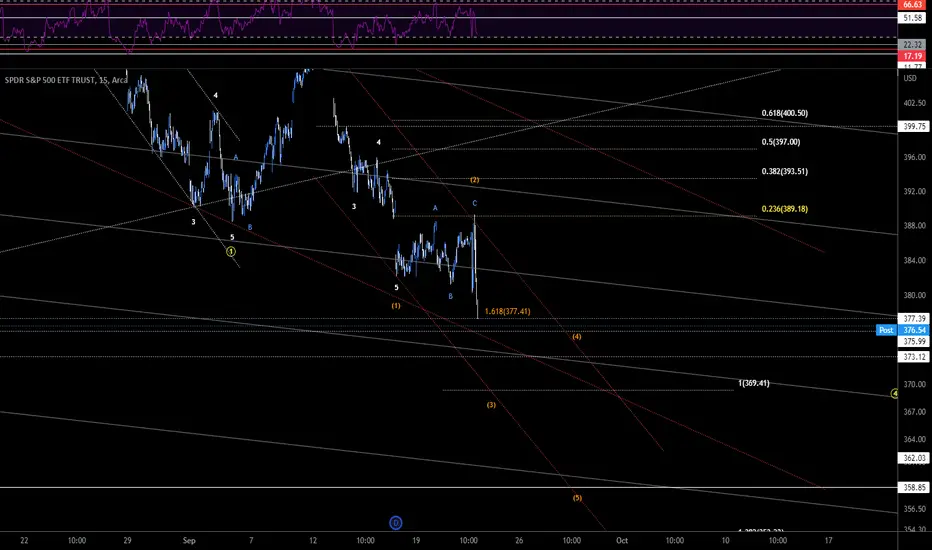The image size is (932, 550).
Task: Click the red 17.19 indicator value
Action: [912, 56]
